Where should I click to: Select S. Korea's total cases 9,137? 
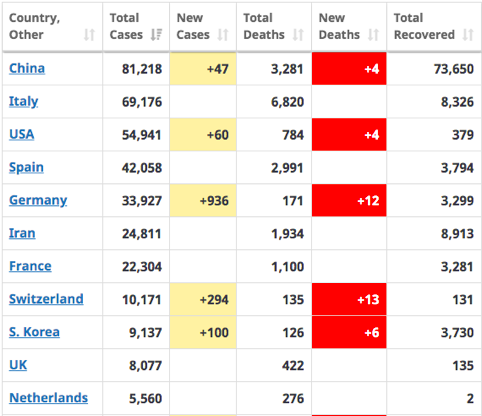[x=146, y=333]
